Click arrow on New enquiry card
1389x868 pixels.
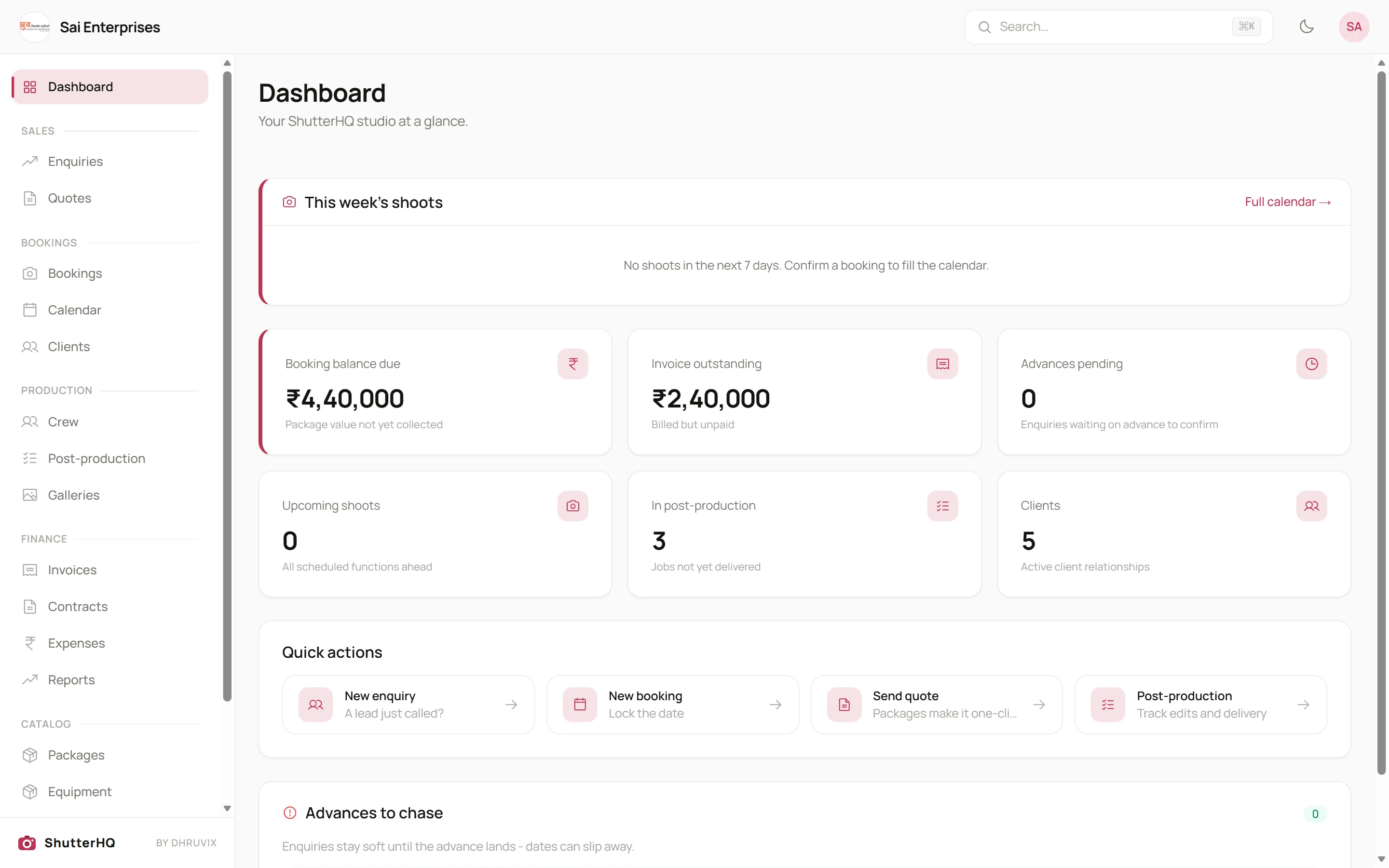[511, 705]
